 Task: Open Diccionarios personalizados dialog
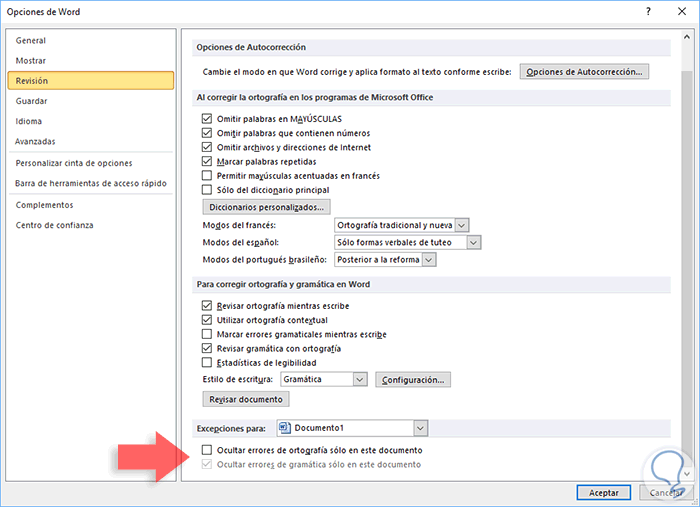click(267, 207)
